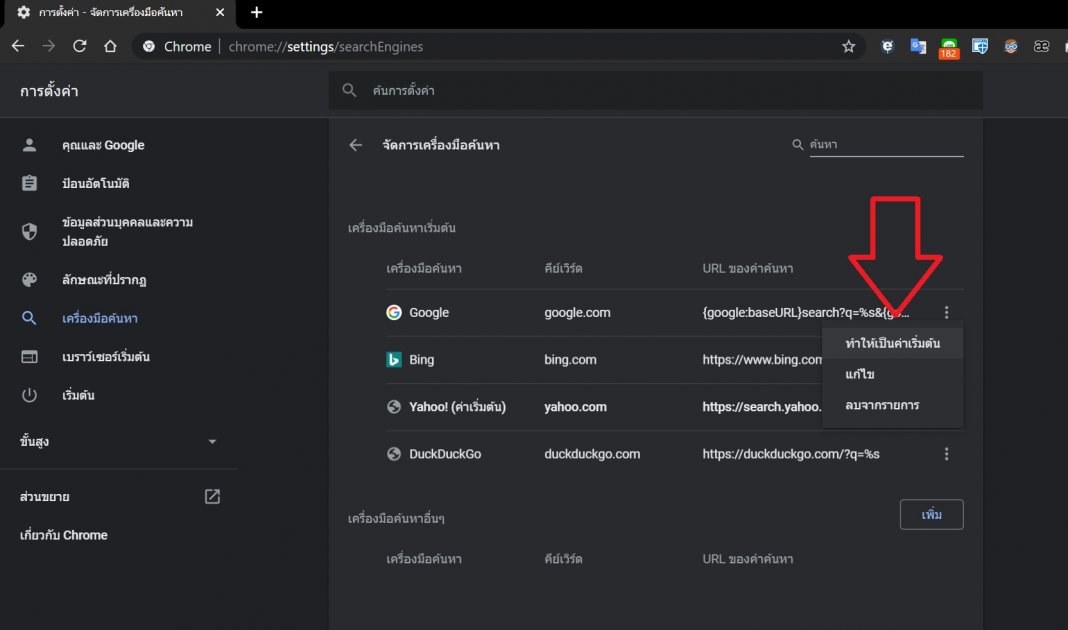Click the https://search.yahoo URL cell
This screenshot has width=1068, height=630.
(x=762, y=407)
